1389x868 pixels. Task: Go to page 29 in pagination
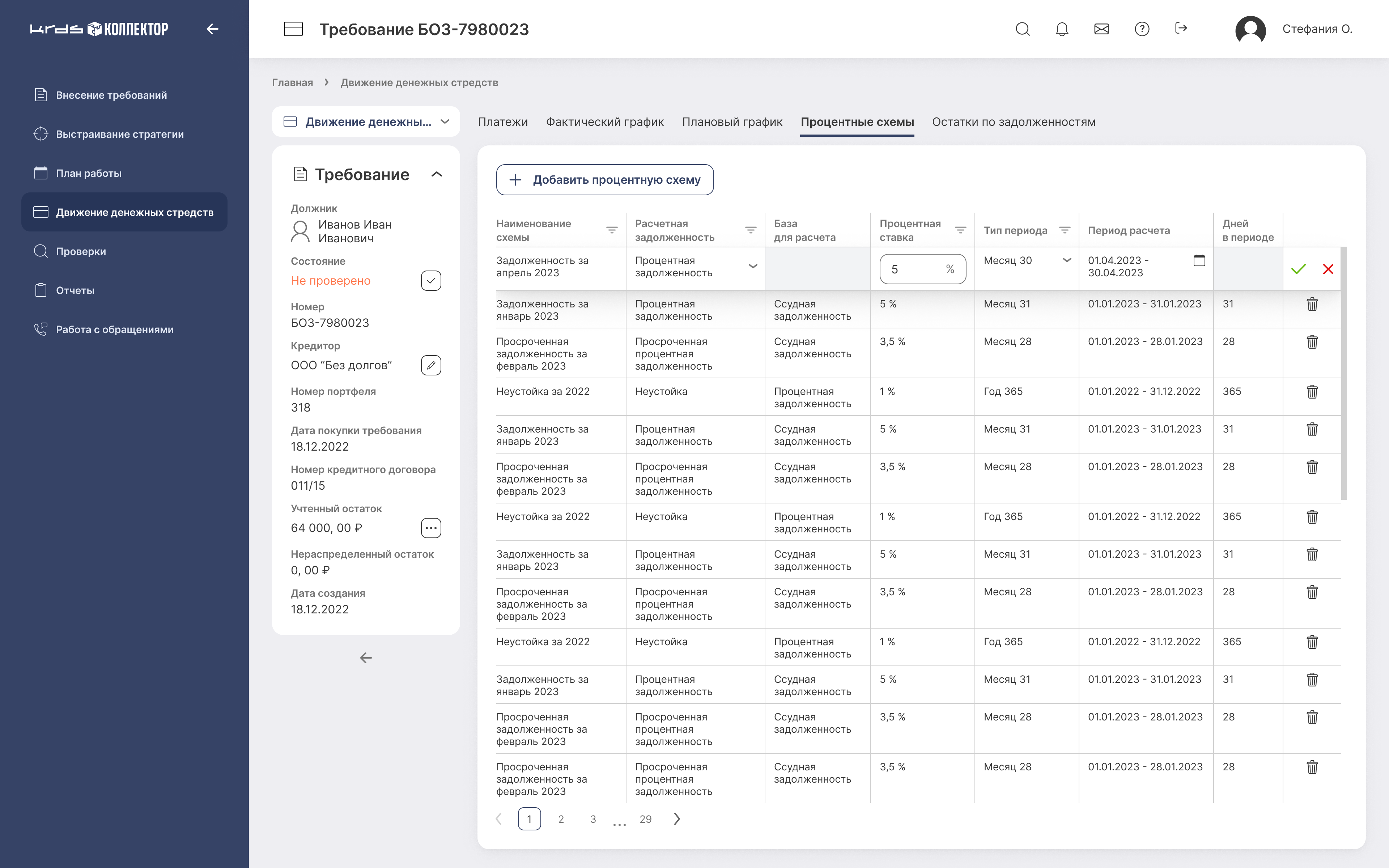point(645,819)
